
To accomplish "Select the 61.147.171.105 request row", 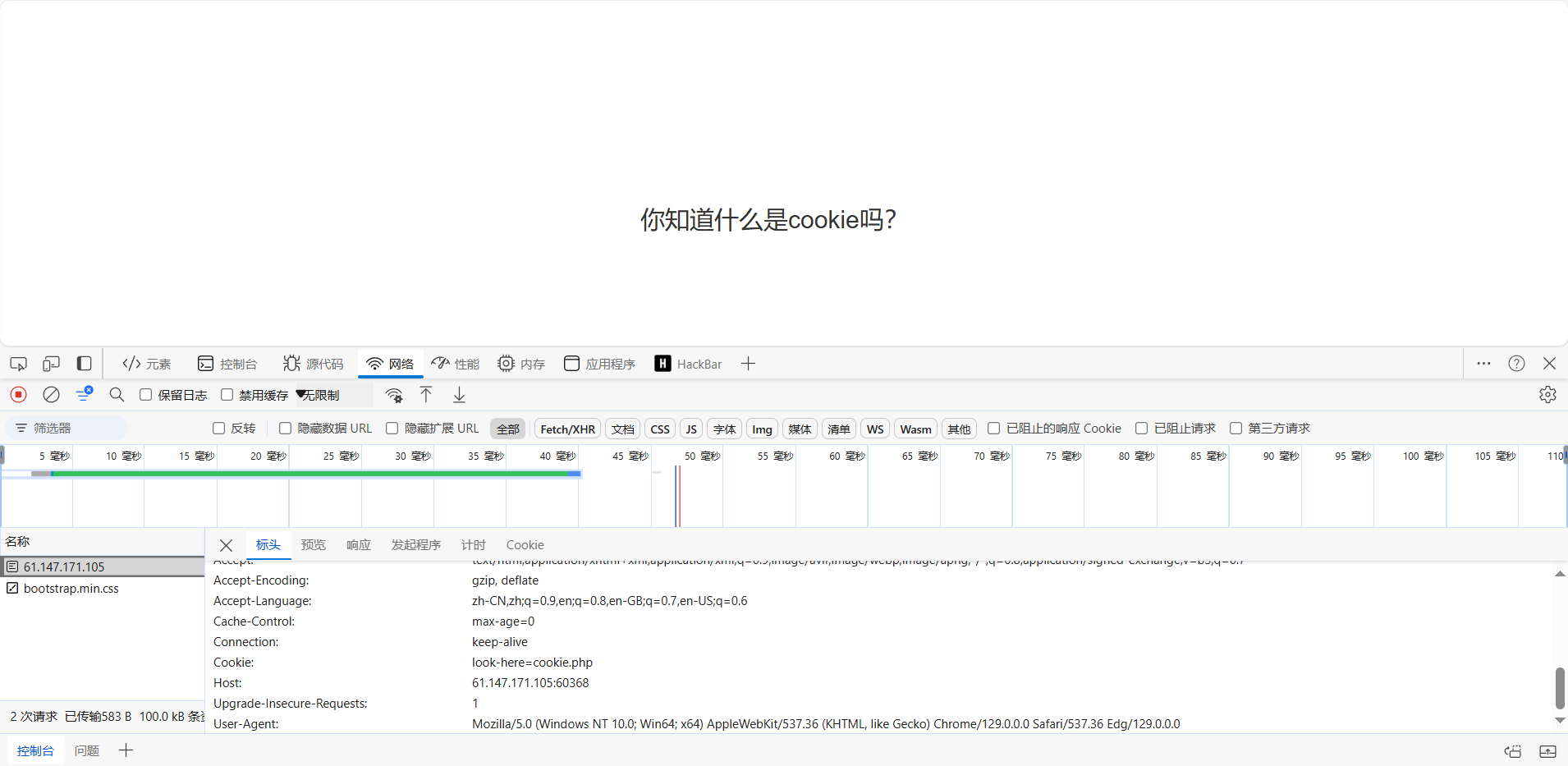I will (x=102, y=566).
